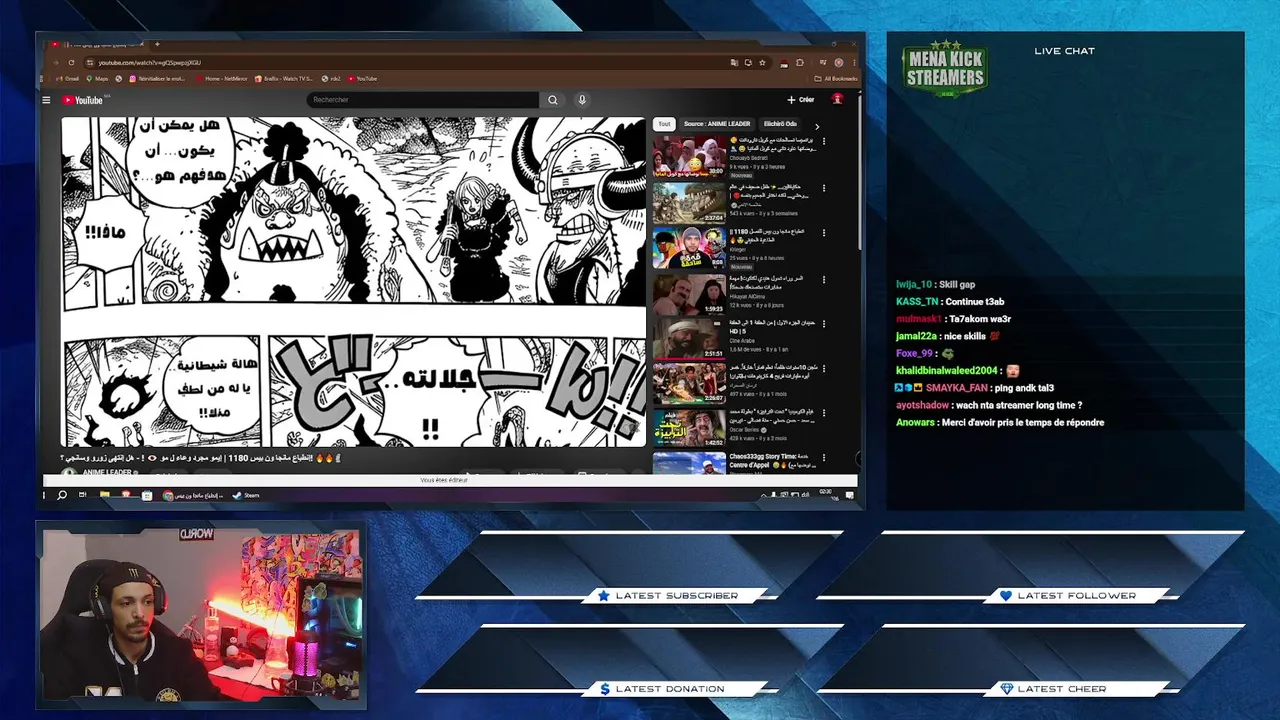Click KASS_TN username in live chat

917,302
